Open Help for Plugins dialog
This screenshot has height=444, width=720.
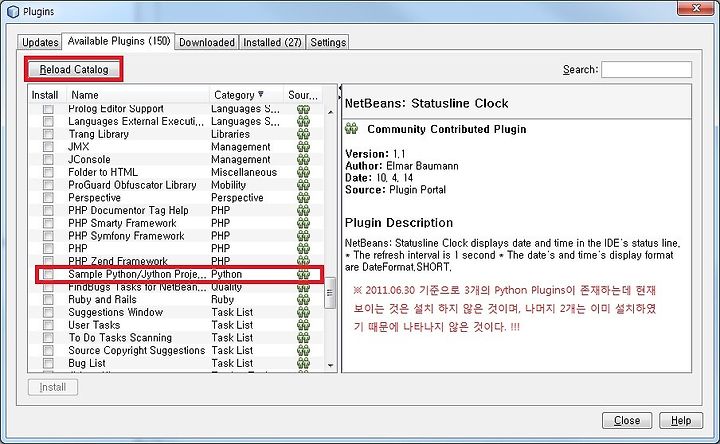681,420
